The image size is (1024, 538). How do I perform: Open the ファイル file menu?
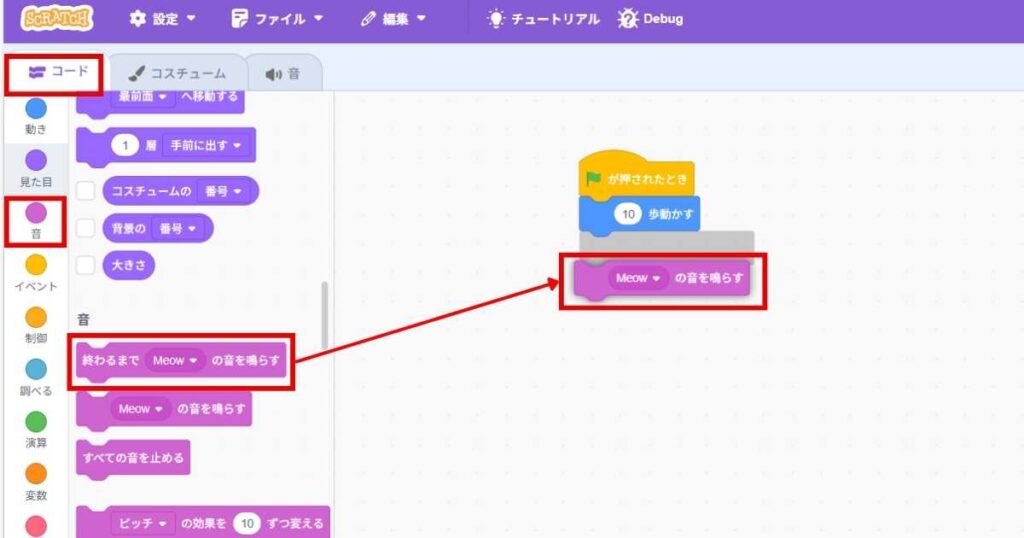coord(277,18)
